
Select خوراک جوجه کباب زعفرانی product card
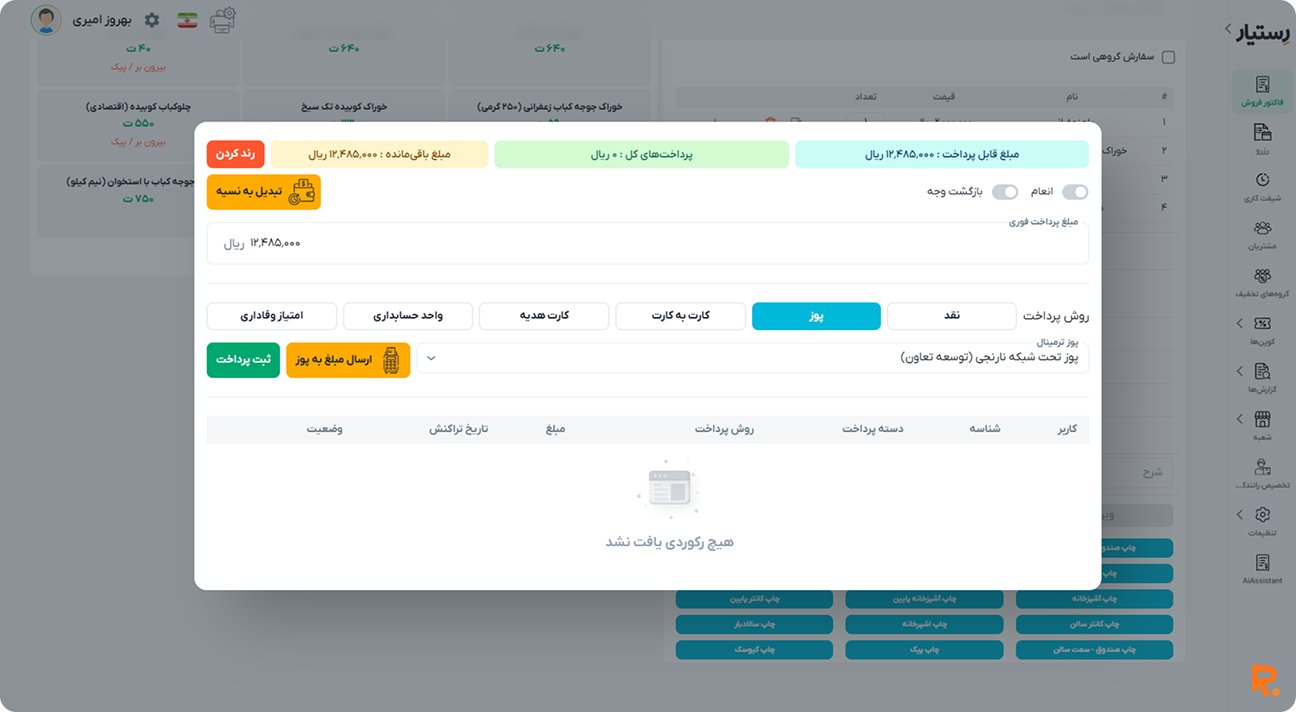click(x=549, y=107)
